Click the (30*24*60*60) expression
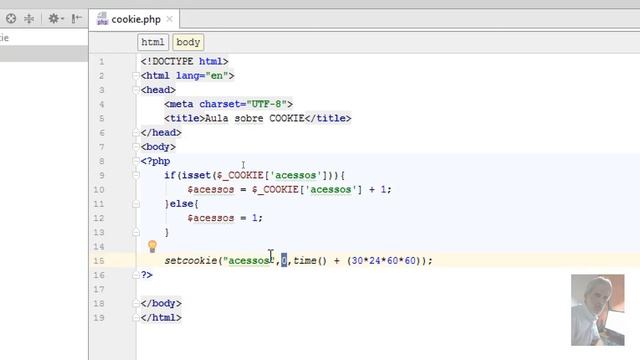This screenshot has width=640, height=360. [383, 260]
